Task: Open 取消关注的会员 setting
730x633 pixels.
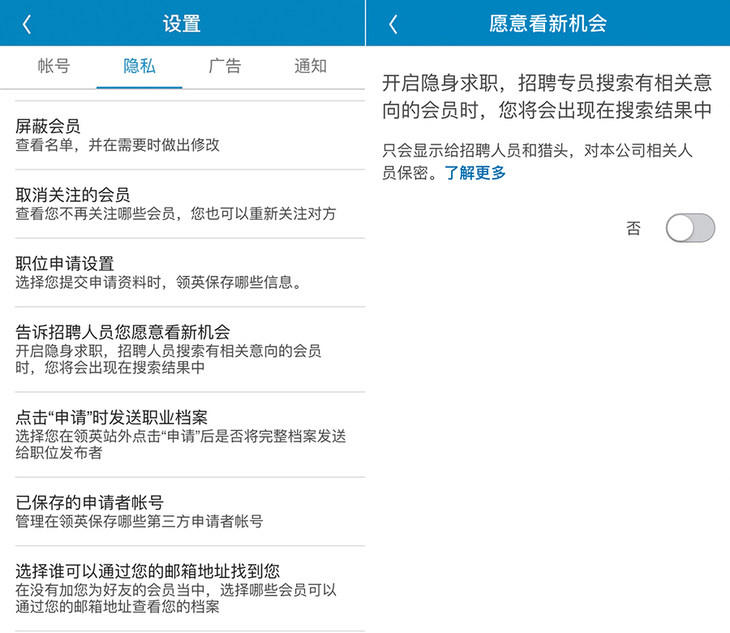Action: click(190, 204)
